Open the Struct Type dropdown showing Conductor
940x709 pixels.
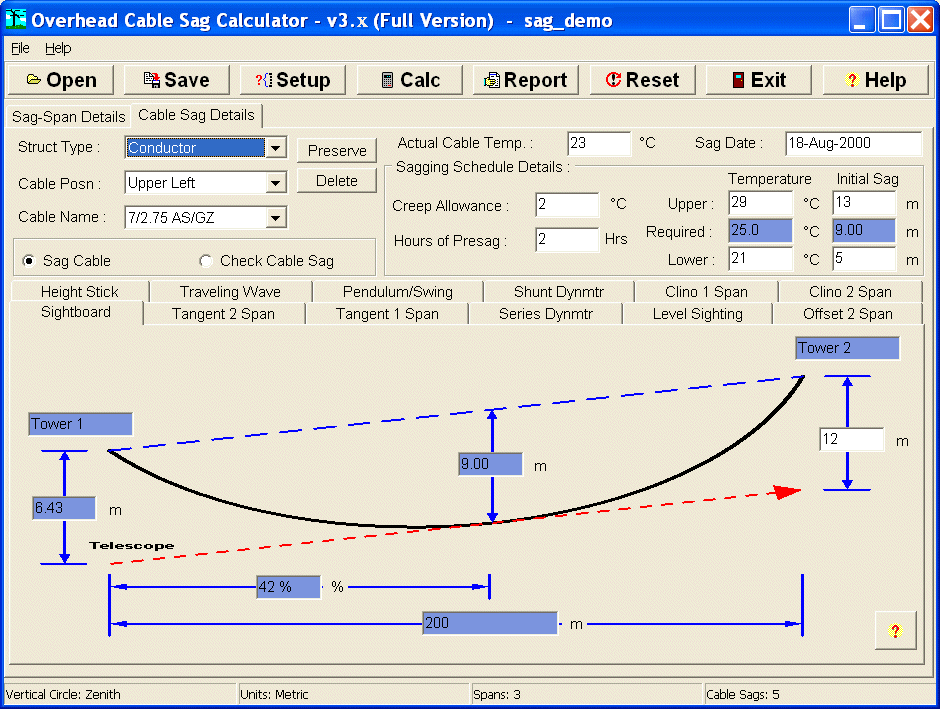point(276,147)
